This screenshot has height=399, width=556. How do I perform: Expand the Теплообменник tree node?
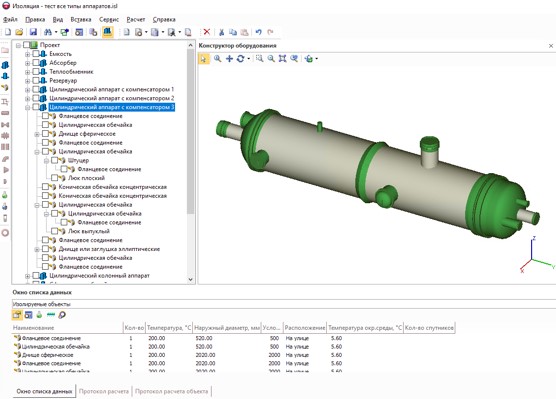(x=27, y=72)
